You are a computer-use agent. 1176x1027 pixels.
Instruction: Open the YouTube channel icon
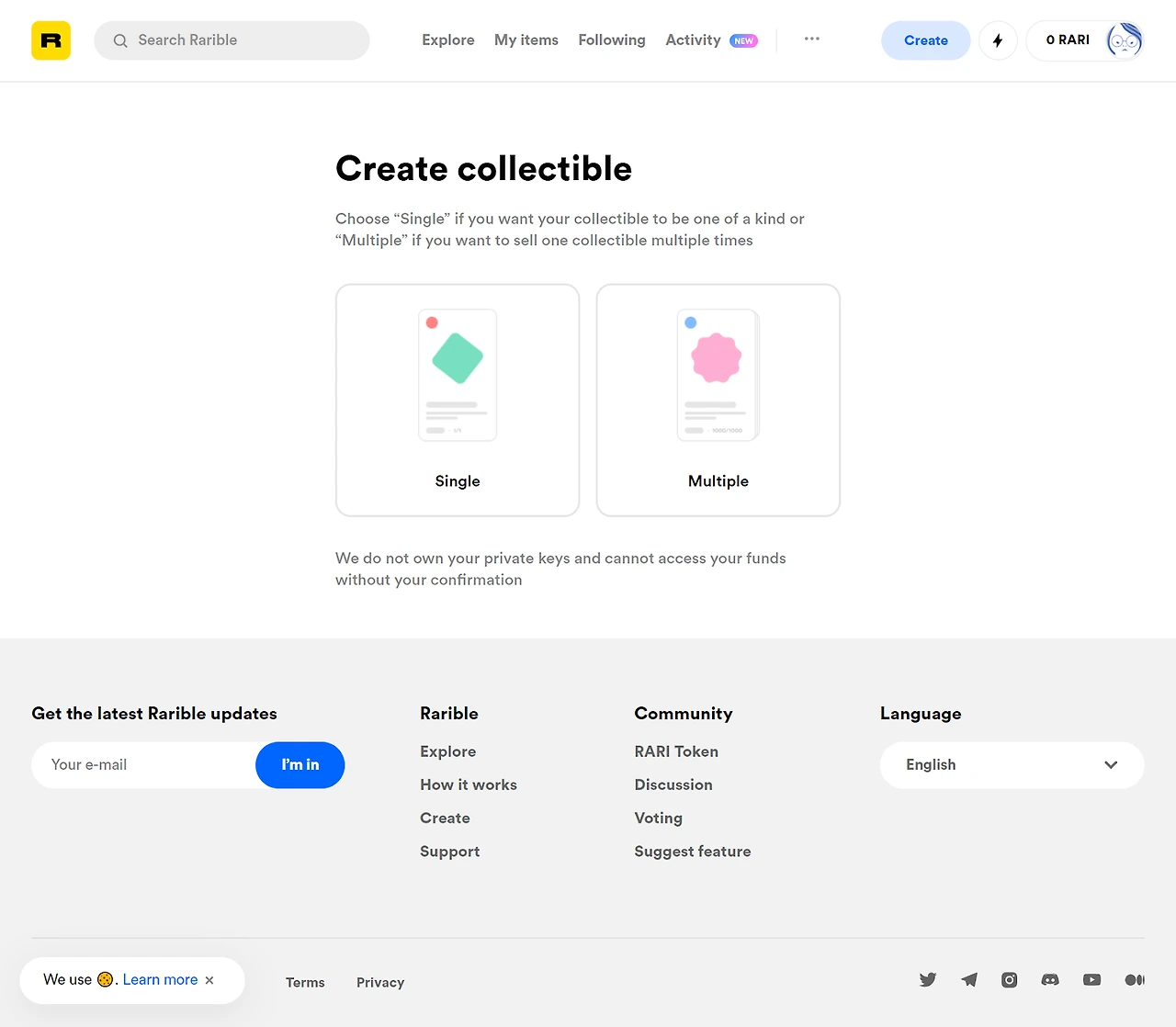1091,980
